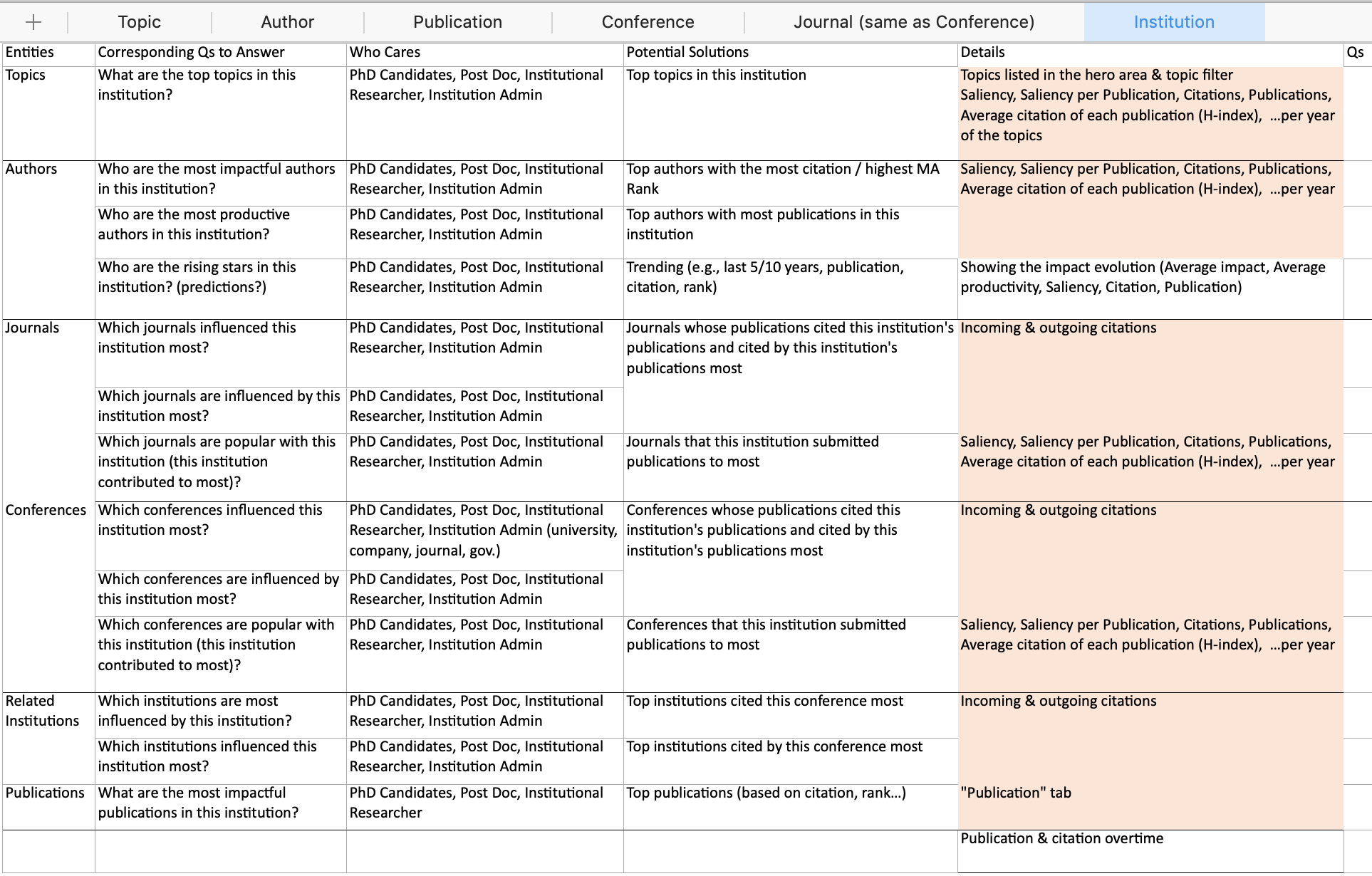Click Authors 'Saliency, Saliency per Publication' details cell
Screen dimensions: 1372x876
[1150, 209]
